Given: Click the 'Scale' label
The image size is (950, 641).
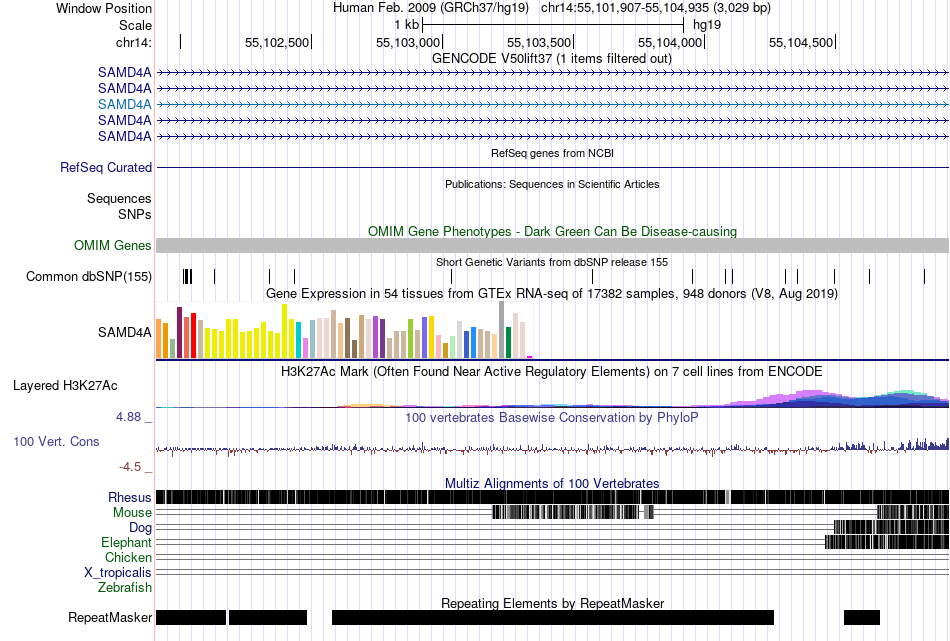Looking at the screenshot, I should click(135, 25).
